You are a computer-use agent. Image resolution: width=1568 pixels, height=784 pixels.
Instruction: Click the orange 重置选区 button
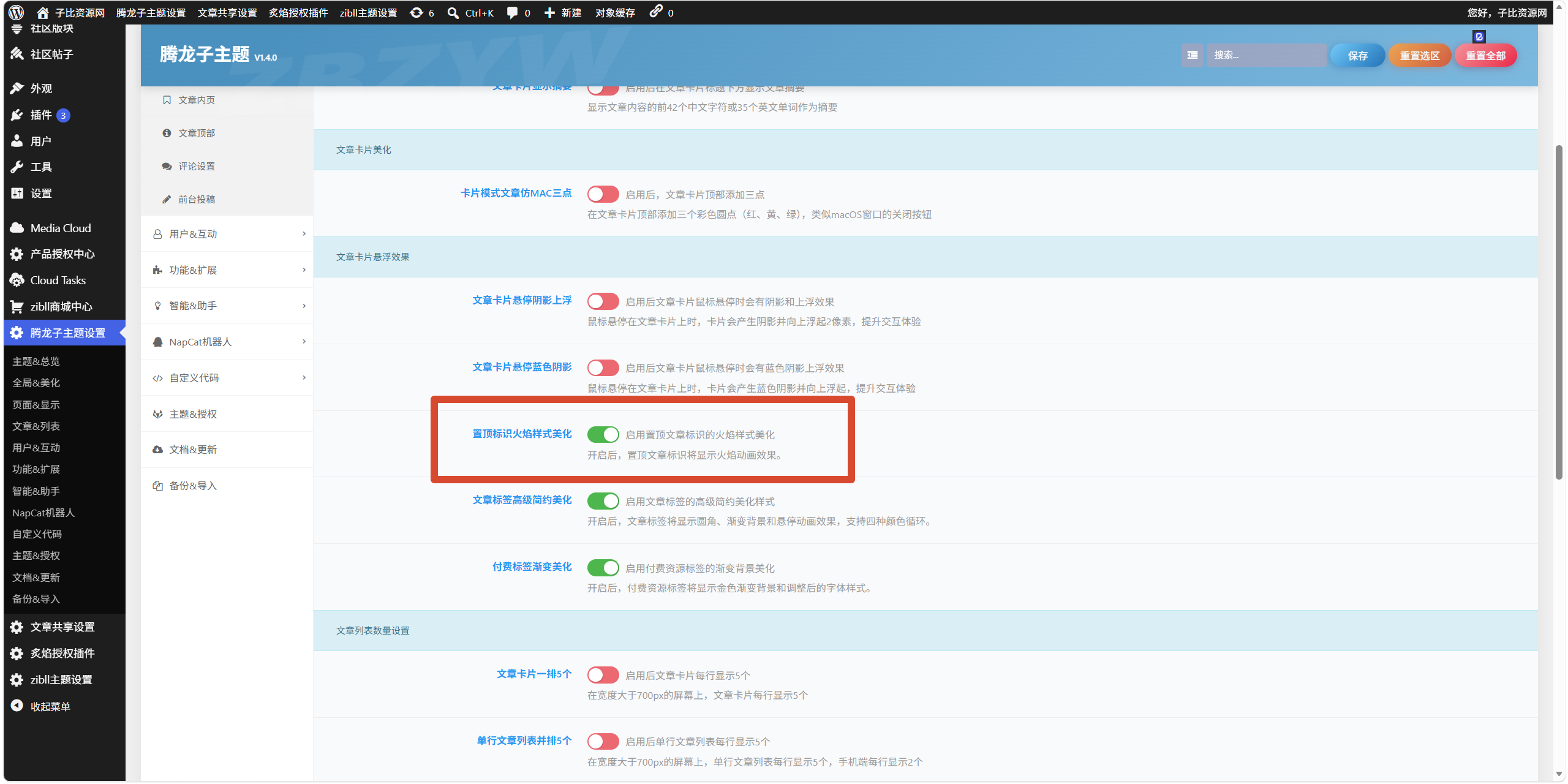(x=1419, y=55)
